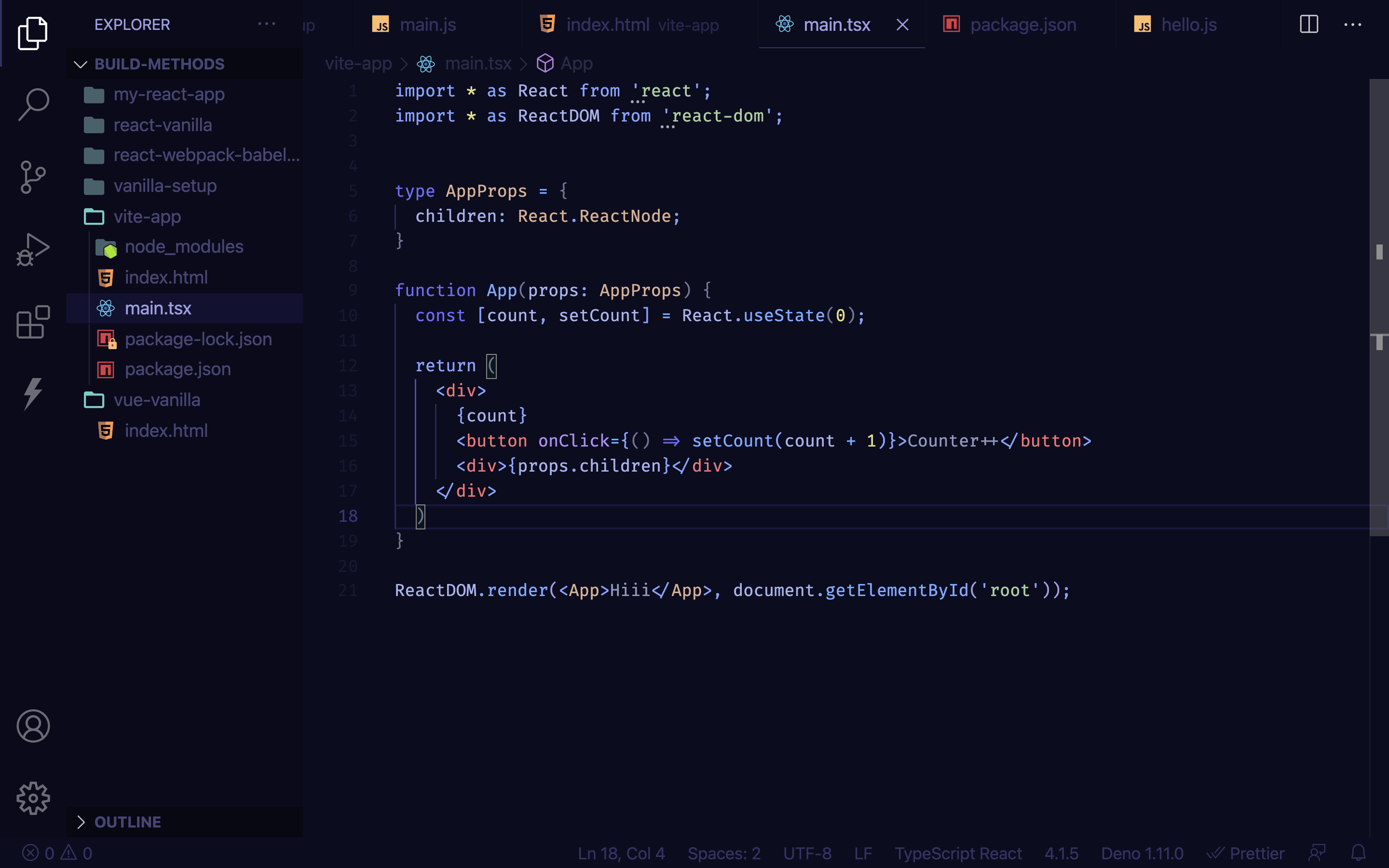Viewport: 1389px width, 868px height.
Task: Open the Search view in activity bar
Action: pos(33,104)
